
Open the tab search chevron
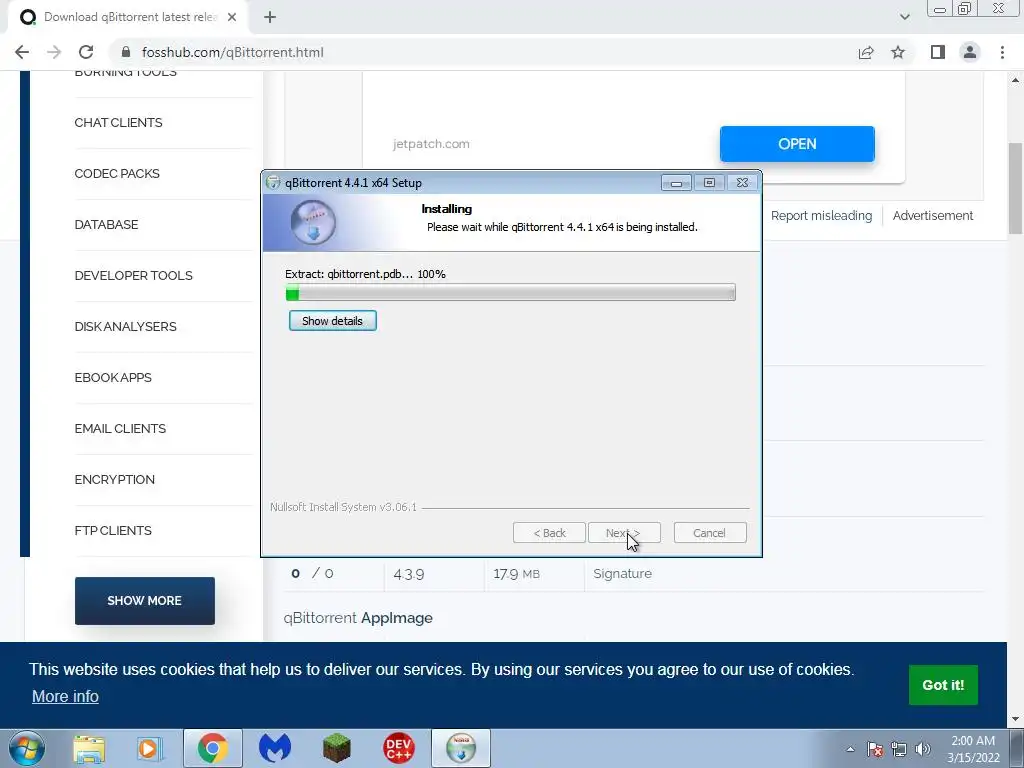(x=904, y=17)
